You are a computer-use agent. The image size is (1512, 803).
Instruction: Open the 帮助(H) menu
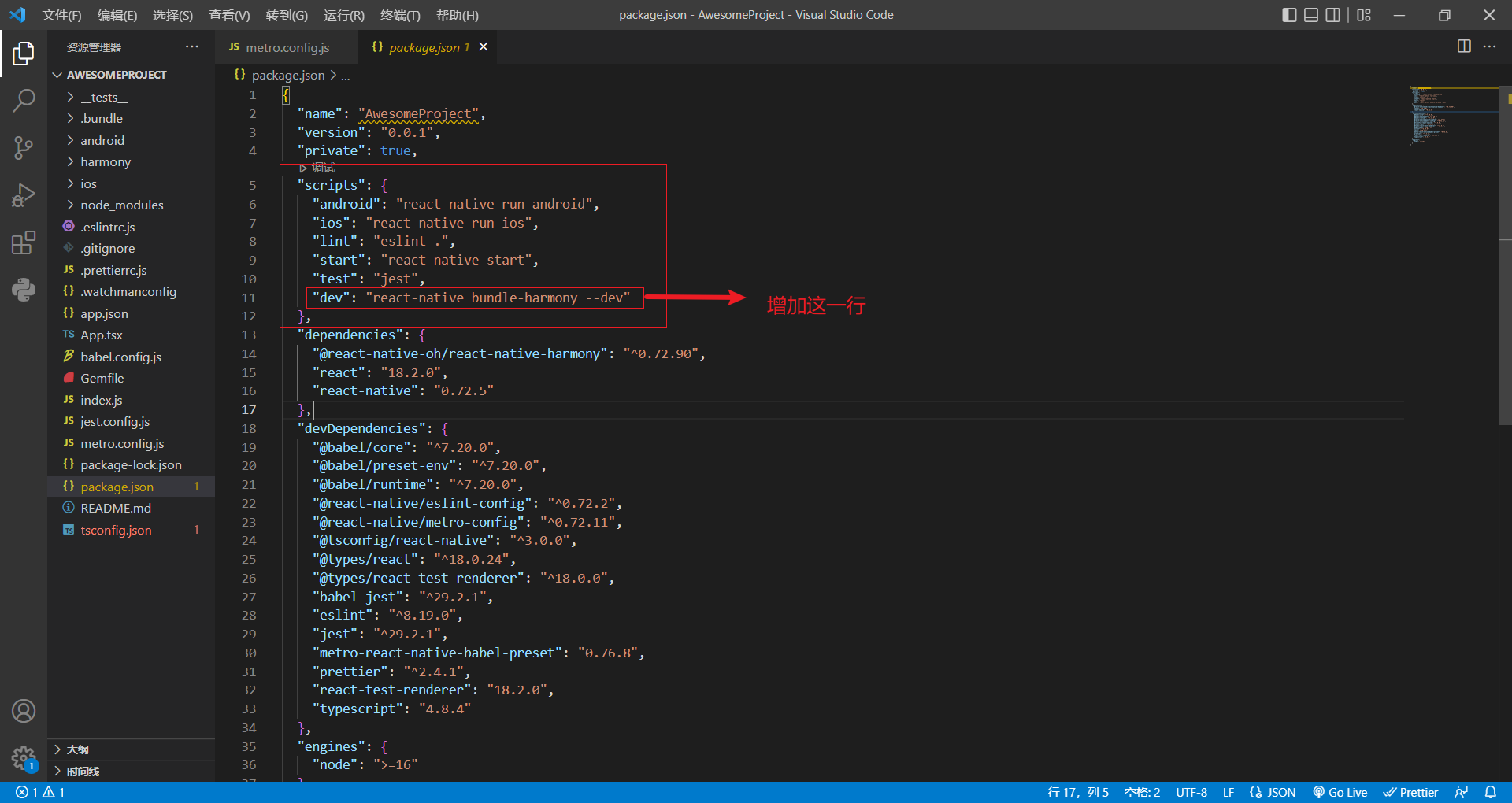[458, 15]
